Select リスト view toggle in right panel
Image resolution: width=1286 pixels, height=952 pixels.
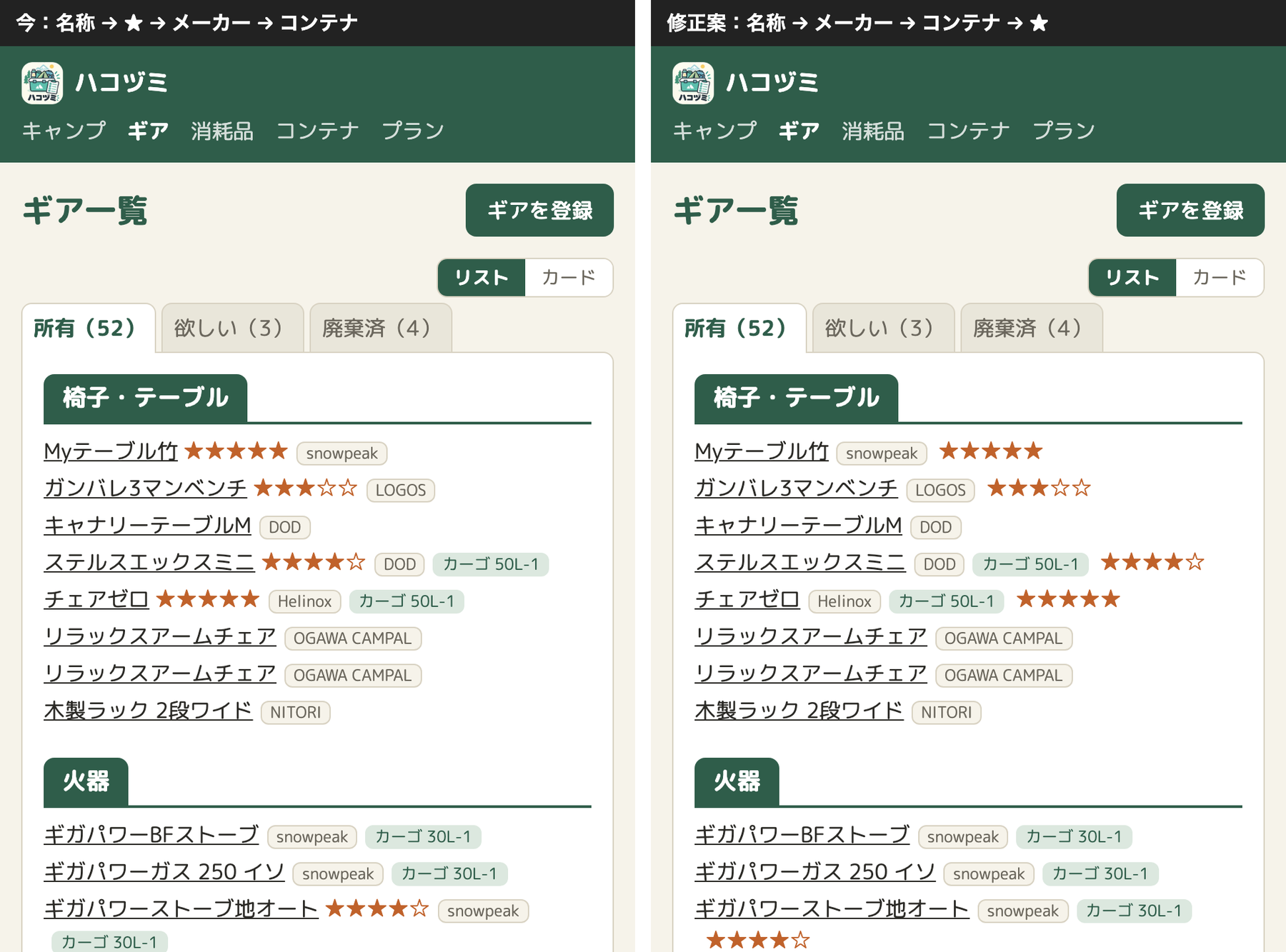[1132, 277]
